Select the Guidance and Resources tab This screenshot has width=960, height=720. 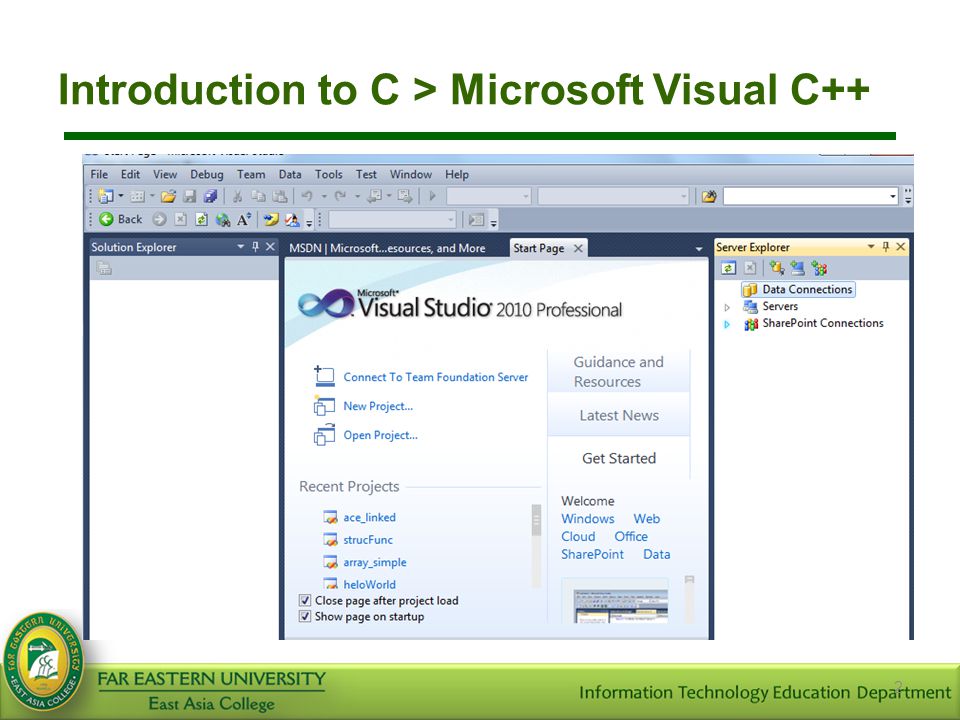tap(619, 372)
